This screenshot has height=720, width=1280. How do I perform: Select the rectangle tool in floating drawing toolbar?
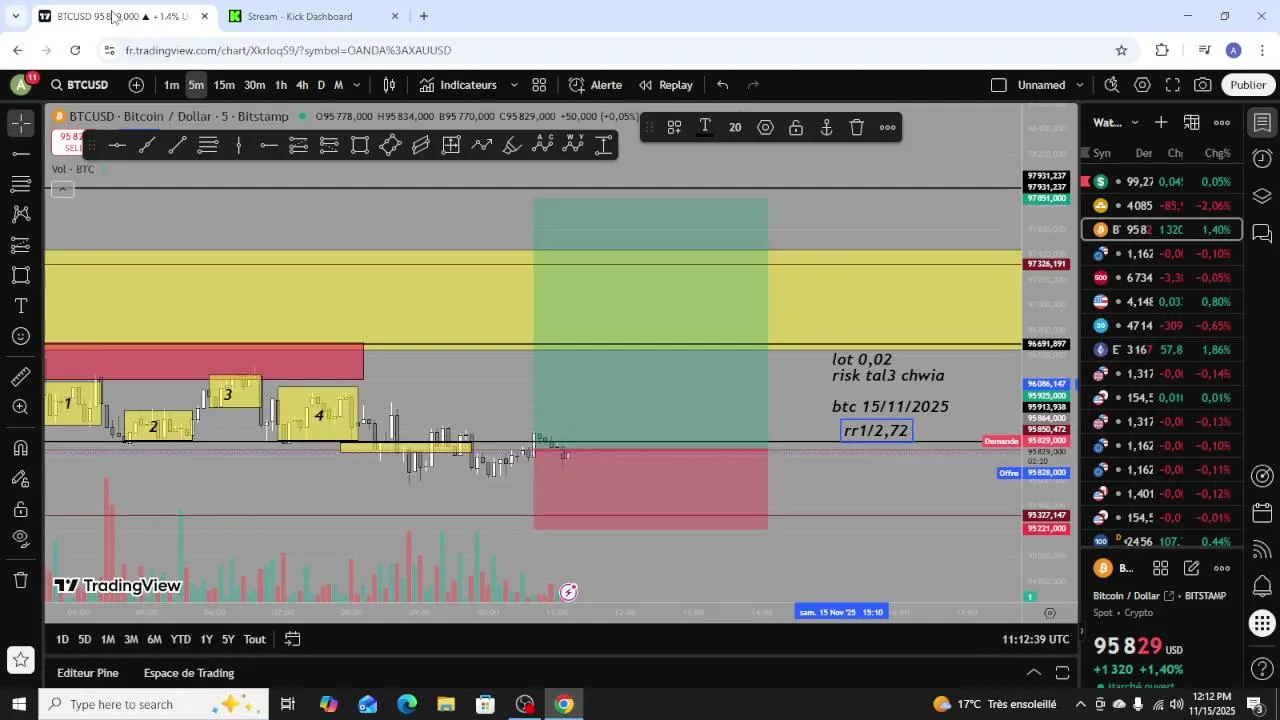pyautogui.click(x=360, y=145)
